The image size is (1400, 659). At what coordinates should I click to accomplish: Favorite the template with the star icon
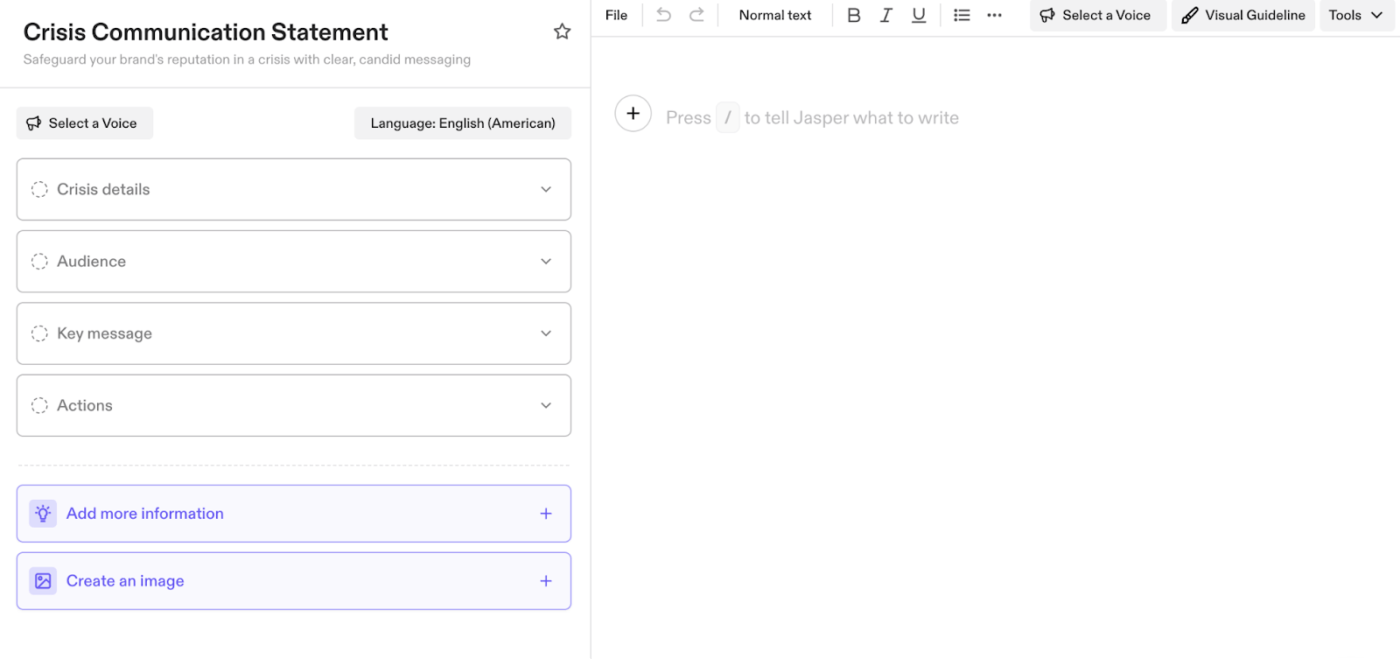click(x=562, y=32)
